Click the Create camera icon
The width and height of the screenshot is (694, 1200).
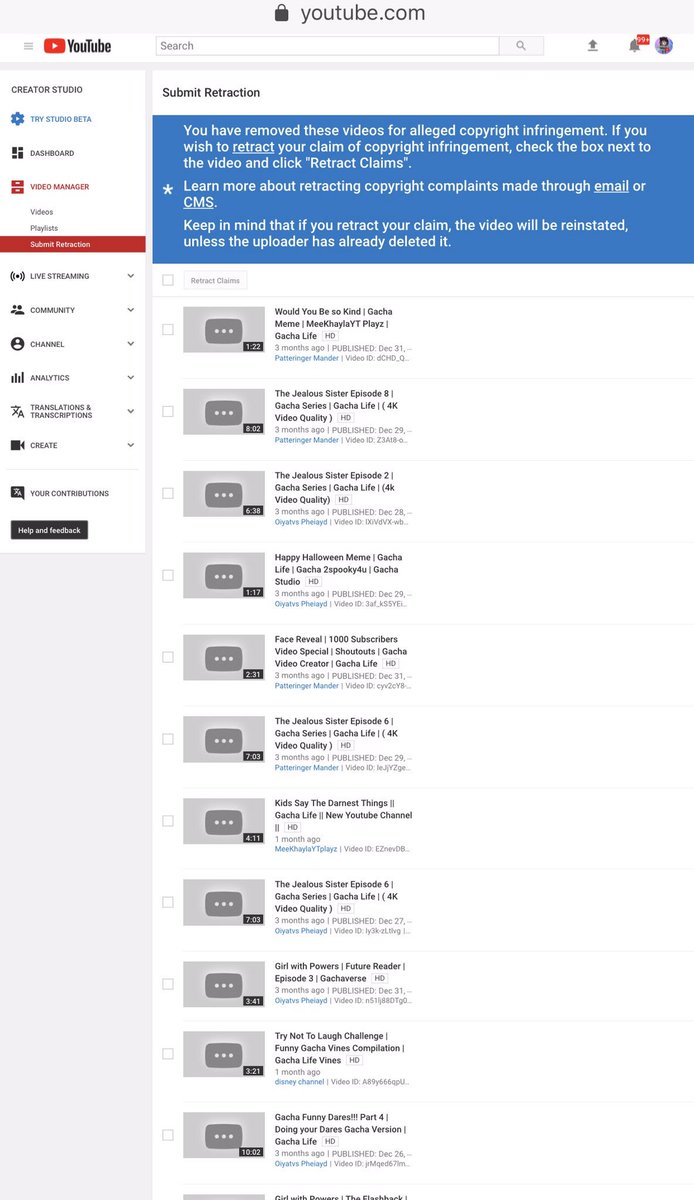[x=17, y=445]
